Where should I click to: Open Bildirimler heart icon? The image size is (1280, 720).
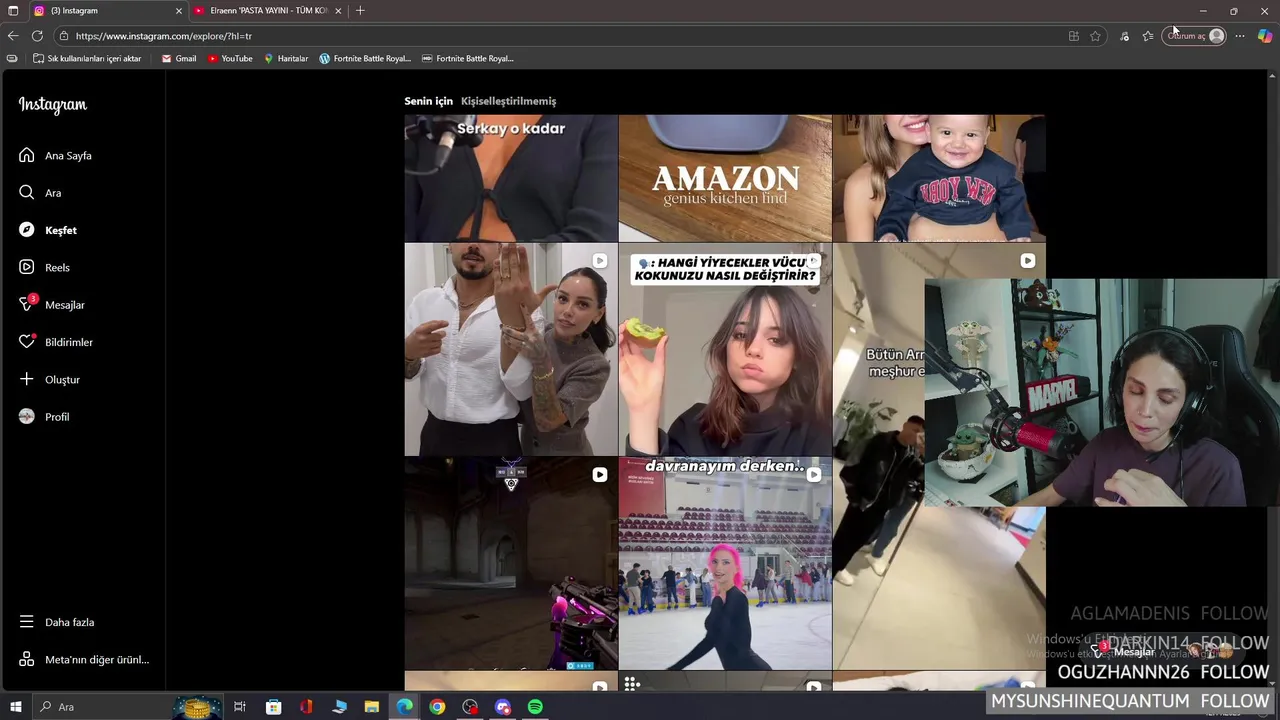coord(27,342)
